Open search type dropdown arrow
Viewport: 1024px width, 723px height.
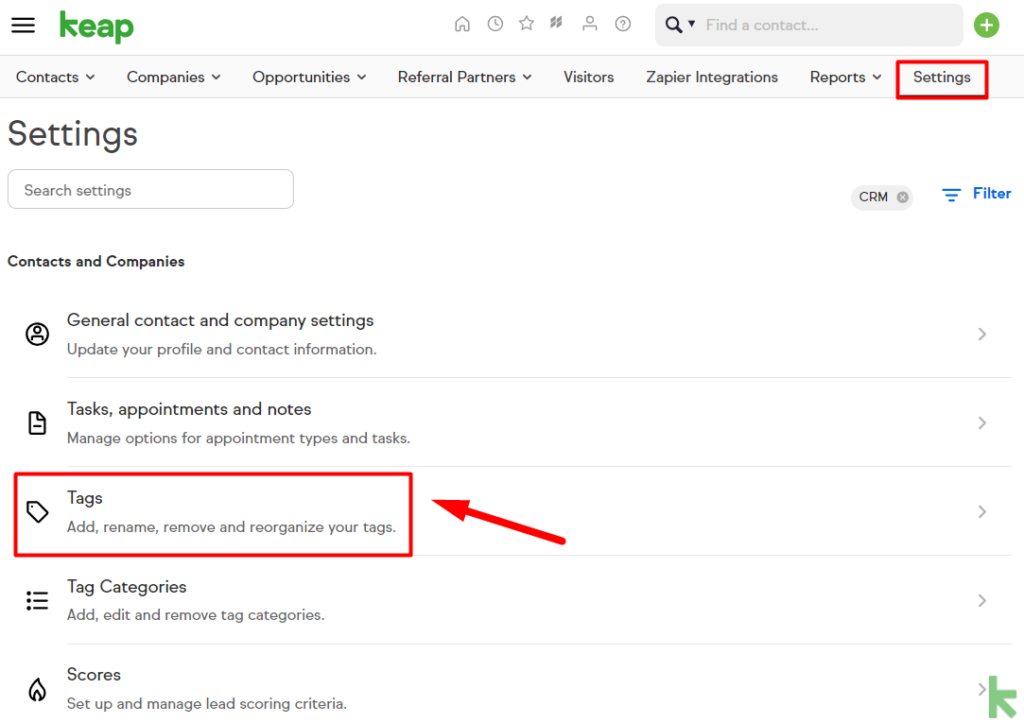692,24
